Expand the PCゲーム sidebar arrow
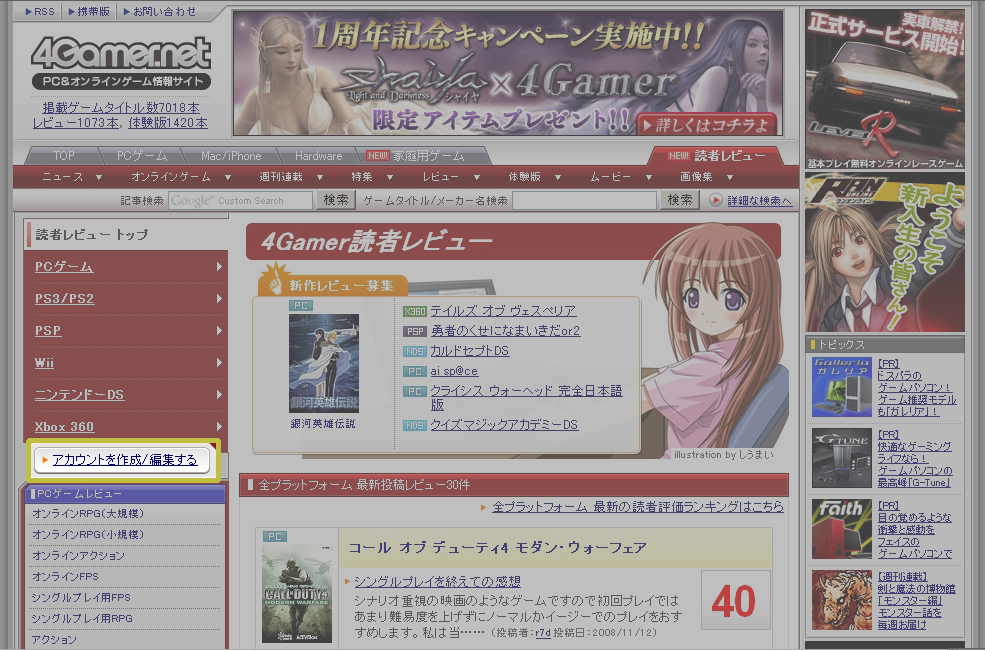The image size is (985, 650). click(219, 267)
